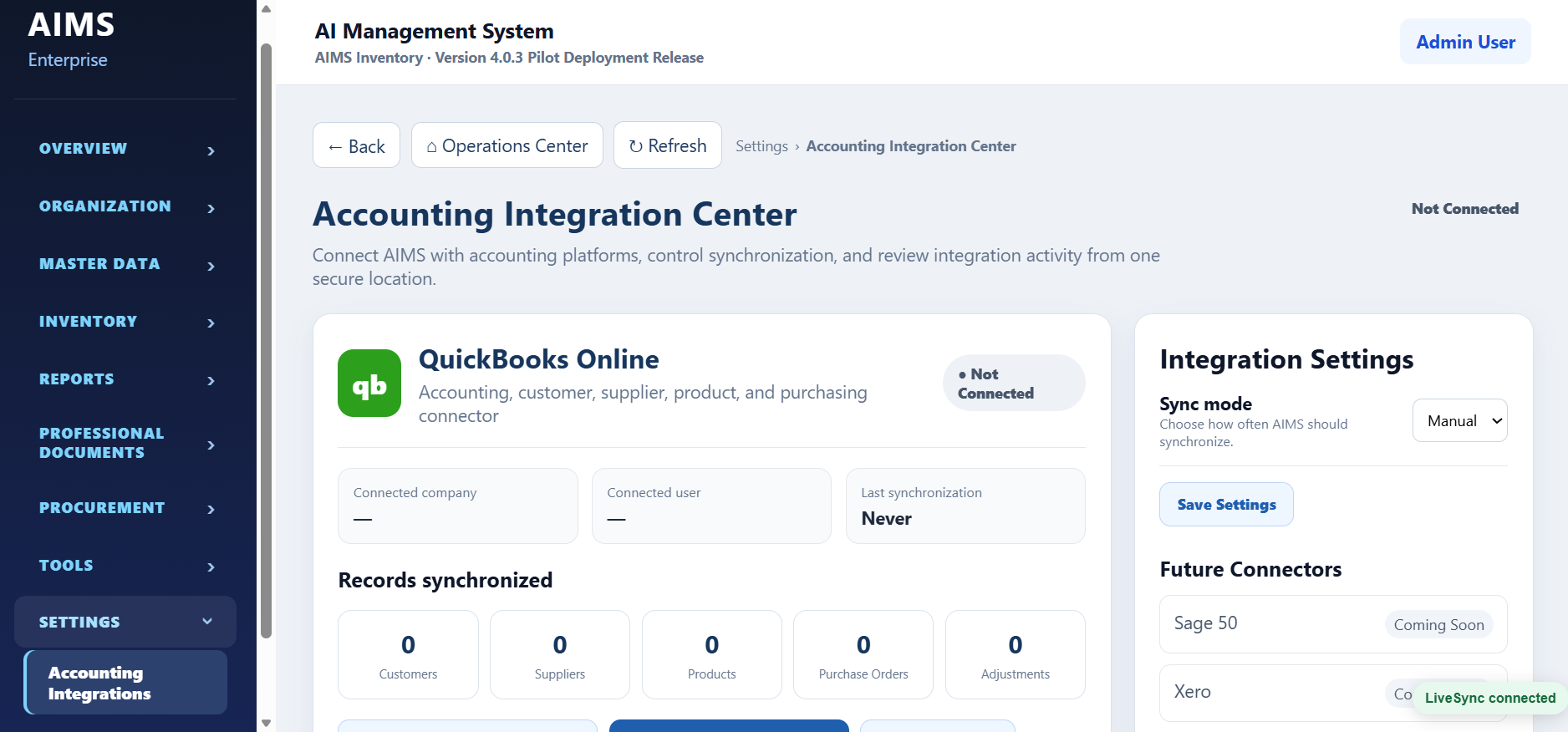Click the sidebar scrollbar down arrow
The image size is (1568, 732).
pos(266,724)
